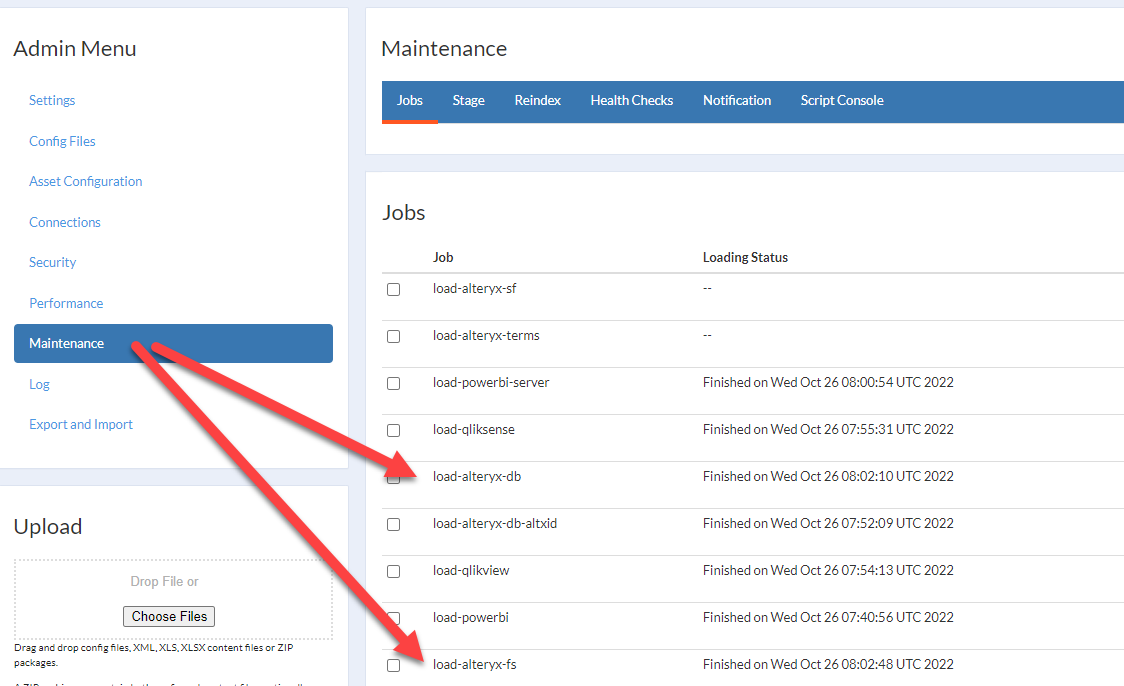The height and width of the screenshot is (686, 1124).
Task: Click the Choose Files button
Action: coord(168,616)
